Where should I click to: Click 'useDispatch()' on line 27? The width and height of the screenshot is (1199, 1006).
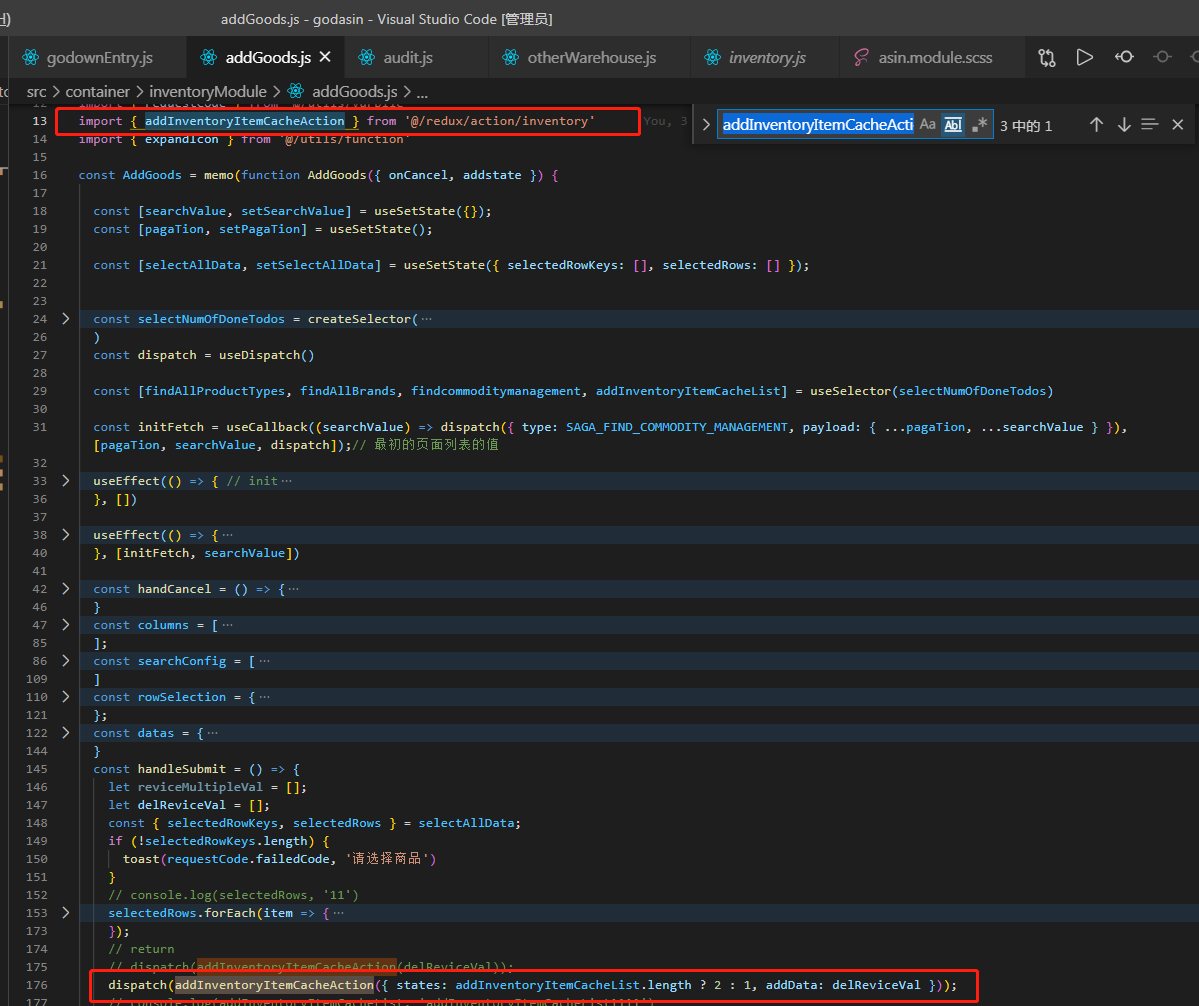[x=267, y=355]
